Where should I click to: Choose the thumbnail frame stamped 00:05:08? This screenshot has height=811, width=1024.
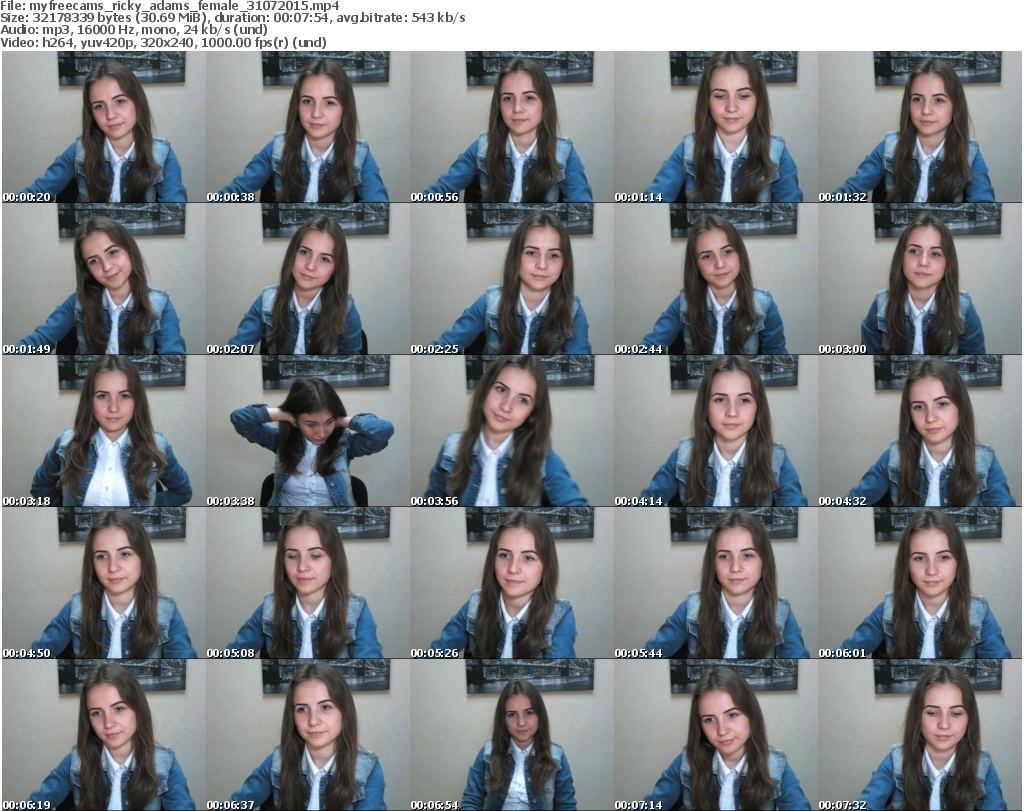308,583
